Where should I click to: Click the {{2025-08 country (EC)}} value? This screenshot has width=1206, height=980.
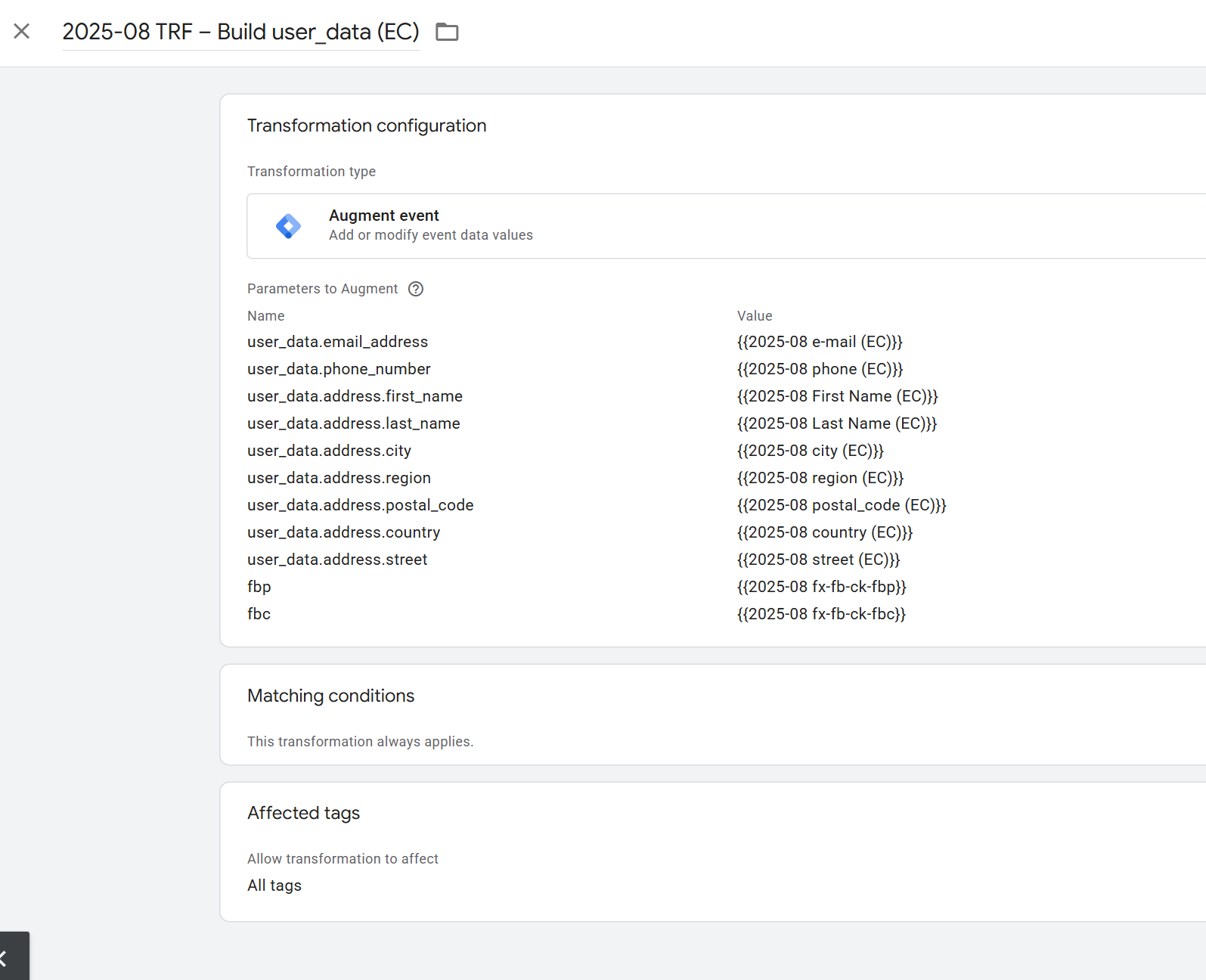click(825, 532)
